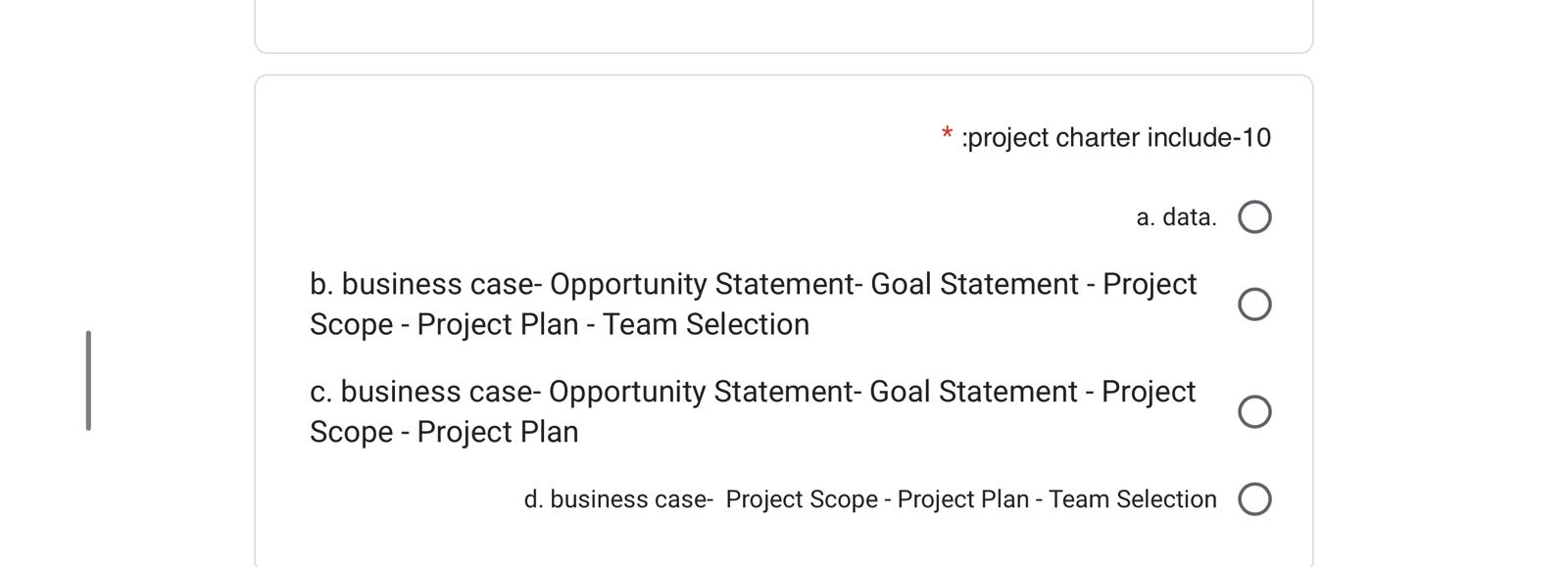
Task: Select radio button for option a. data
Action: (1255, 217)
